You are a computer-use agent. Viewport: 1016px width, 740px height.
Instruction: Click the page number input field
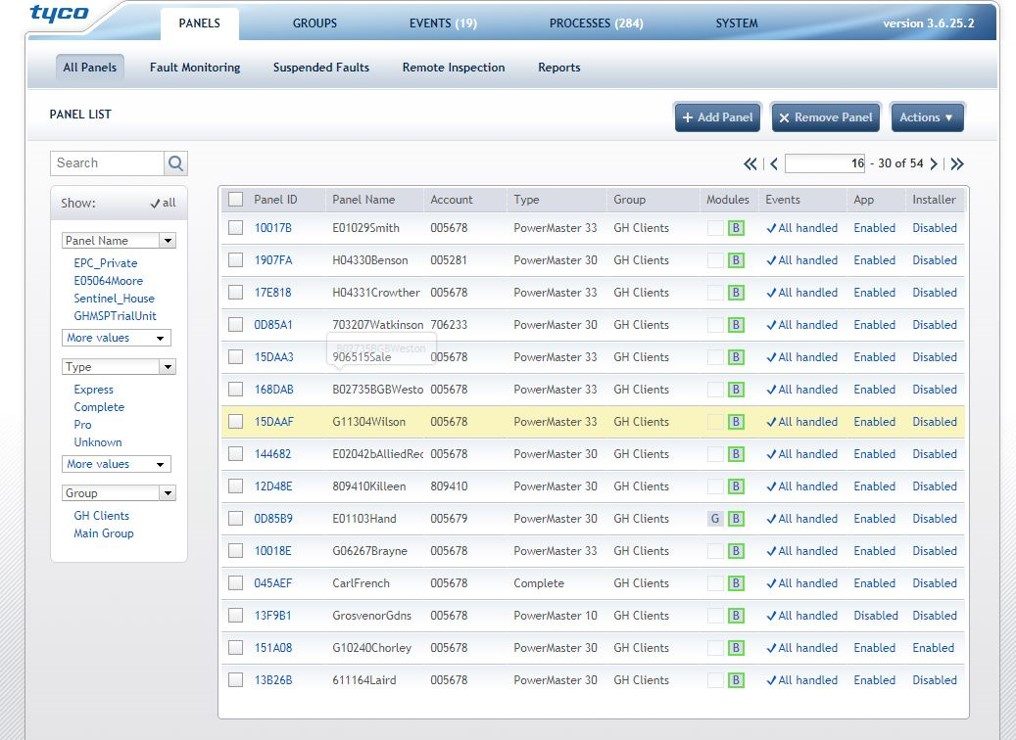pos(825,164)
